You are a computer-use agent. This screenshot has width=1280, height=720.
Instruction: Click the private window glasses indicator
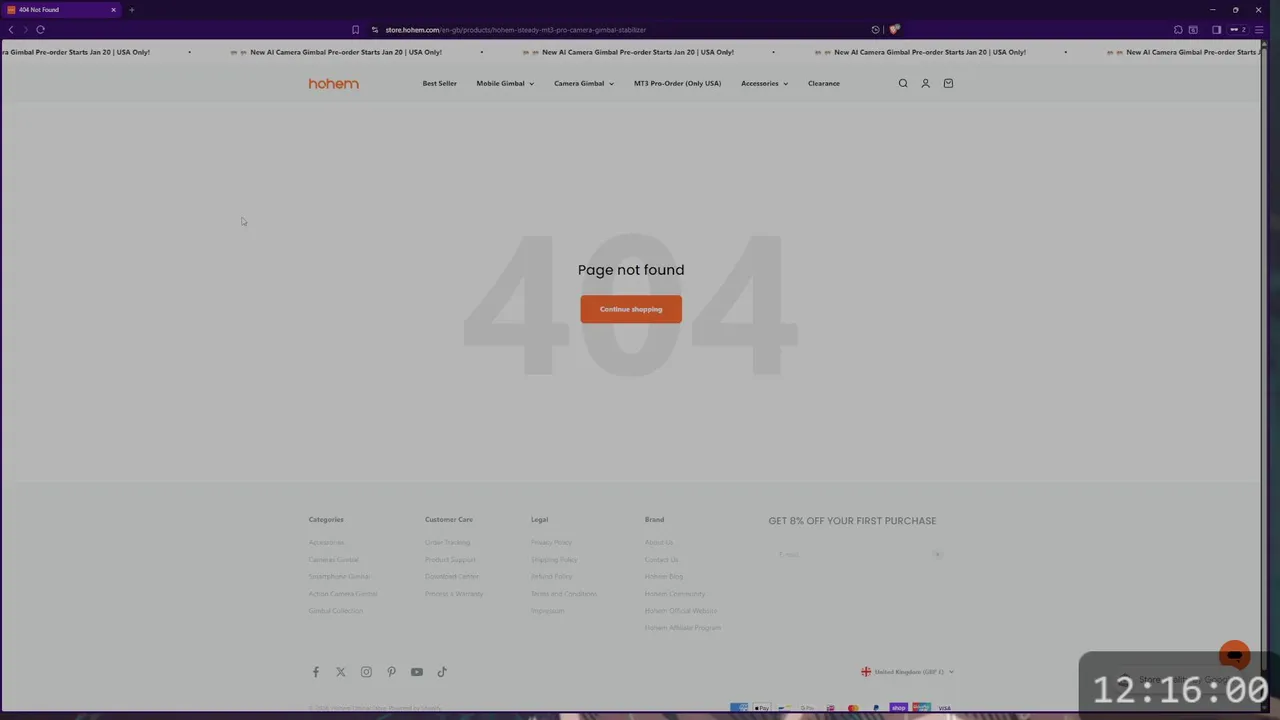[1238, 30]
